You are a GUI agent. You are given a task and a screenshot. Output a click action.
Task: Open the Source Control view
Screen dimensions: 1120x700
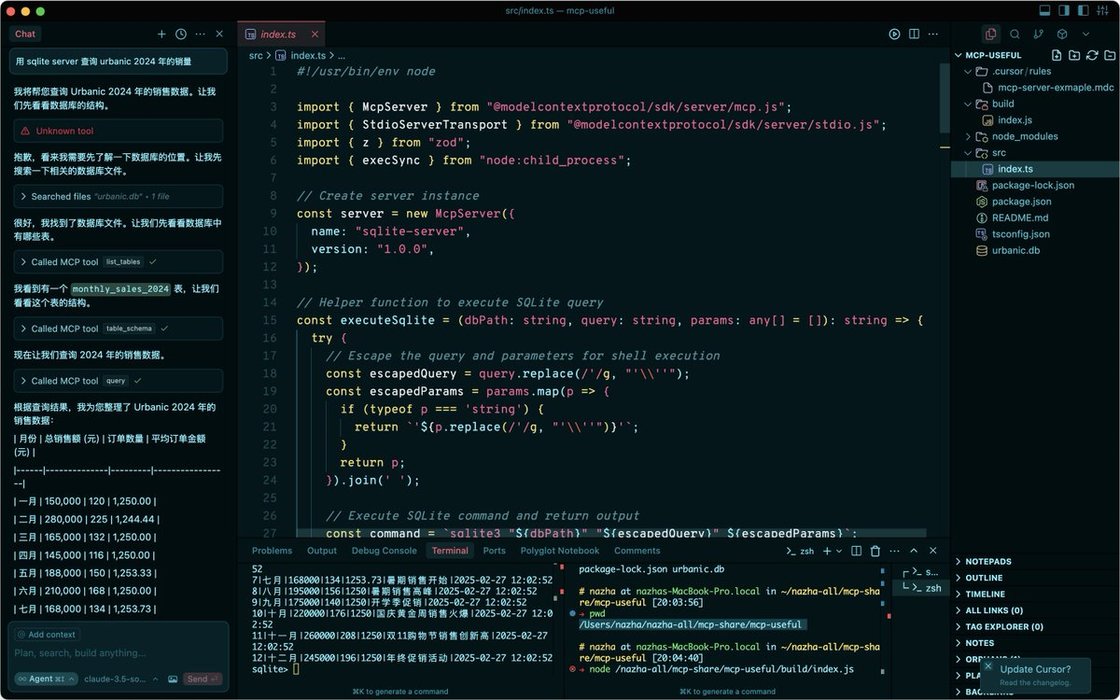pyautogui.click(x=1038, y=34)
